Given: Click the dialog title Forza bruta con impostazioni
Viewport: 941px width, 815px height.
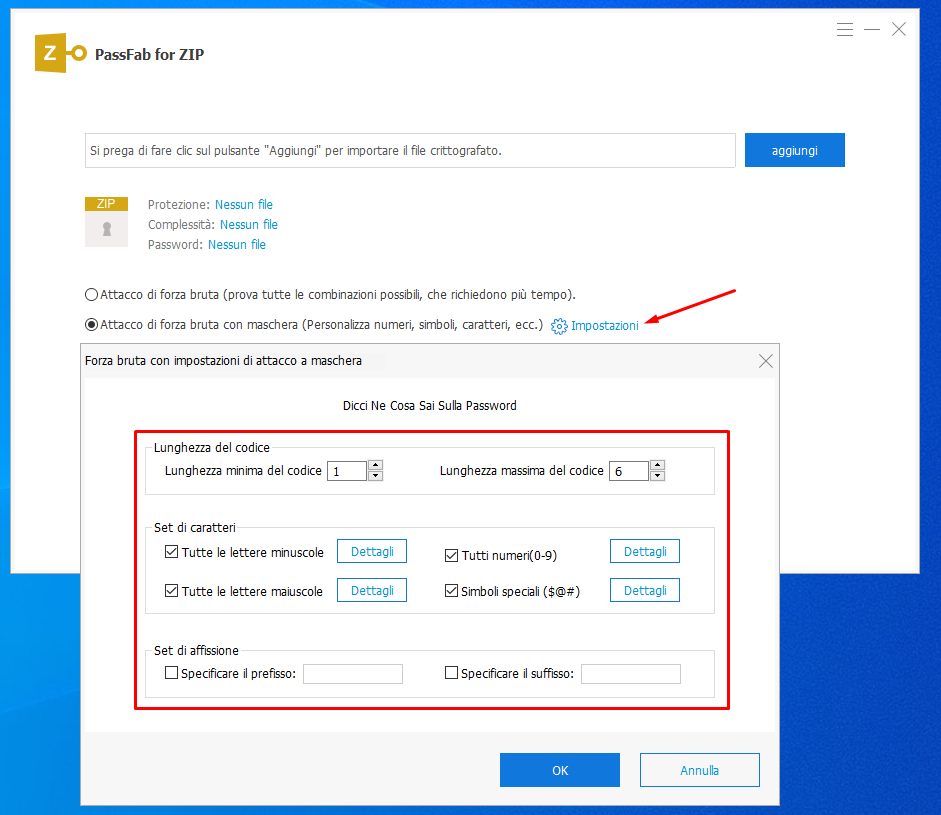Looking at the screenshot, I should click(x=223, y=361).
